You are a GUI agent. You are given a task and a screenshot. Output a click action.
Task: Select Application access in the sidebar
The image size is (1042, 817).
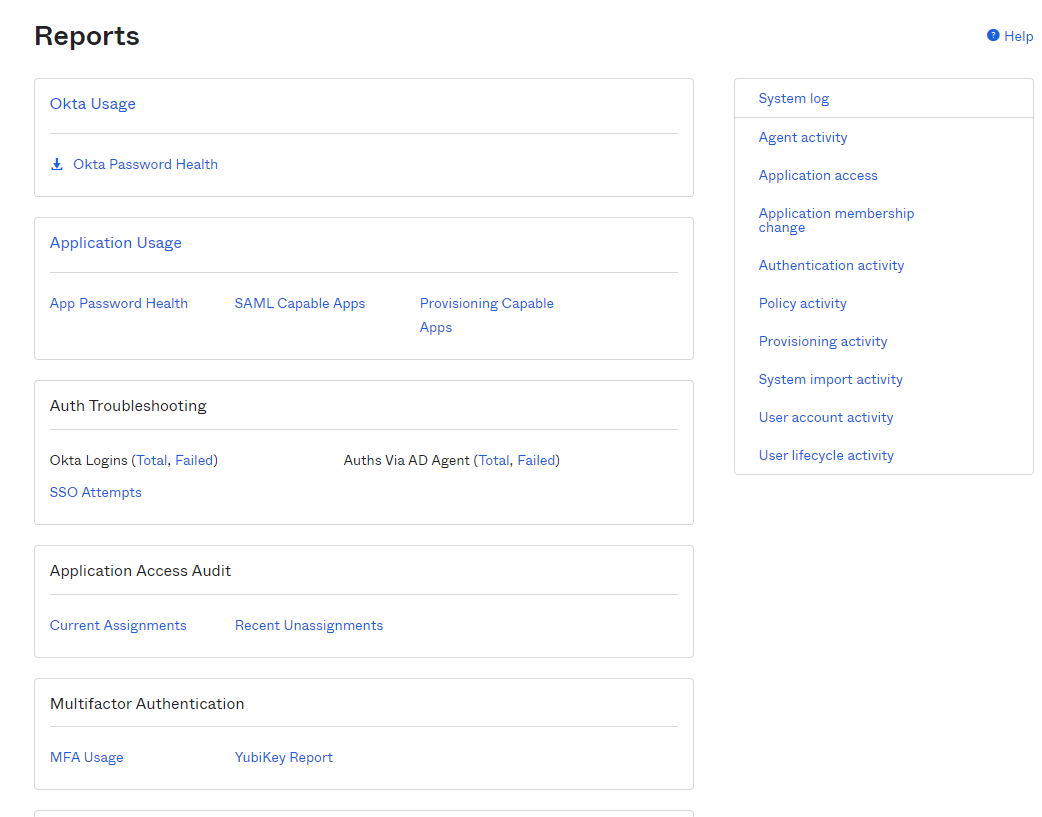coord(818,175)
